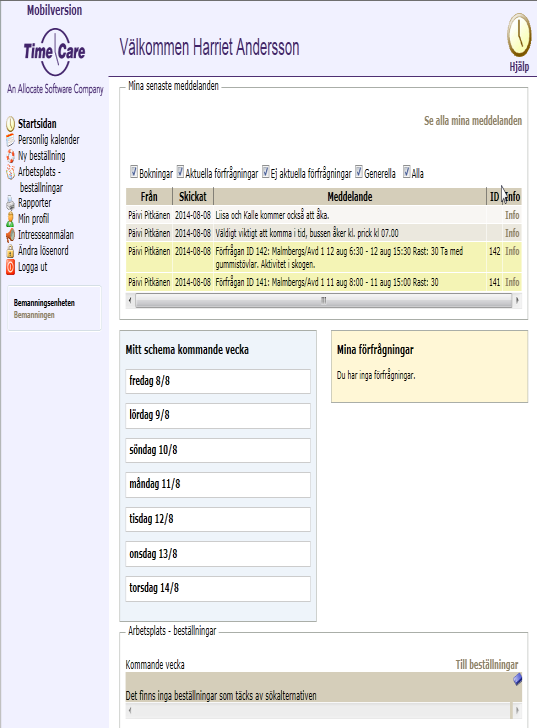Click the ID column header

[494, 197]
